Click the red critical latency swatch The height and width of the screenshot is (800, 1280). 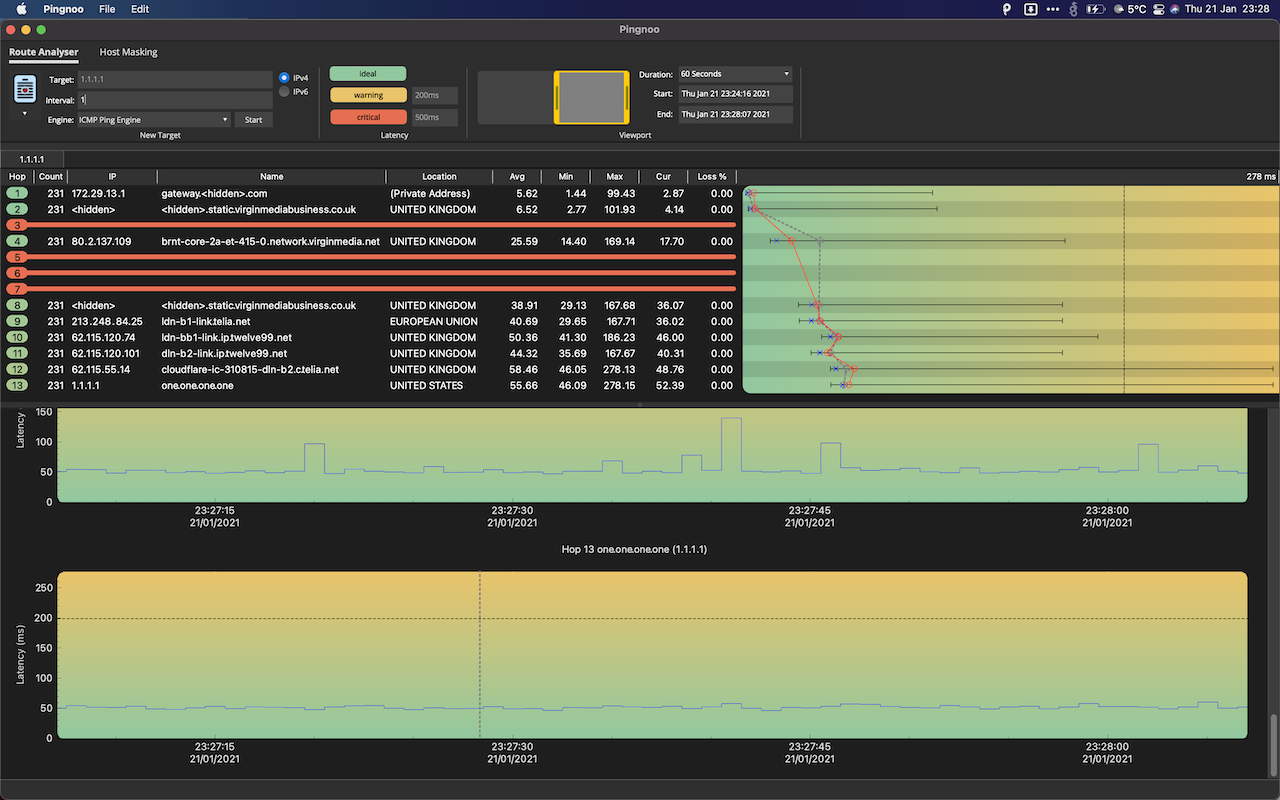[368, 117]
